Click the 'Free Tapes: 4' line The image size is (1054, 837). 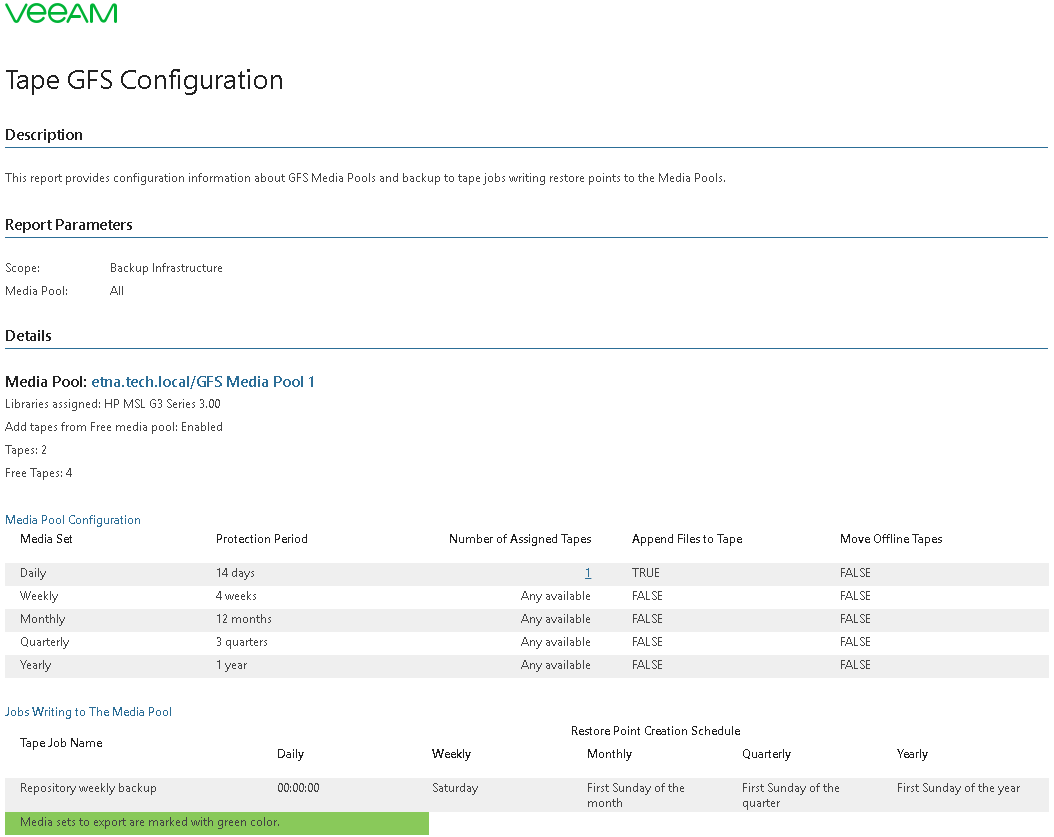click(38, 473)
